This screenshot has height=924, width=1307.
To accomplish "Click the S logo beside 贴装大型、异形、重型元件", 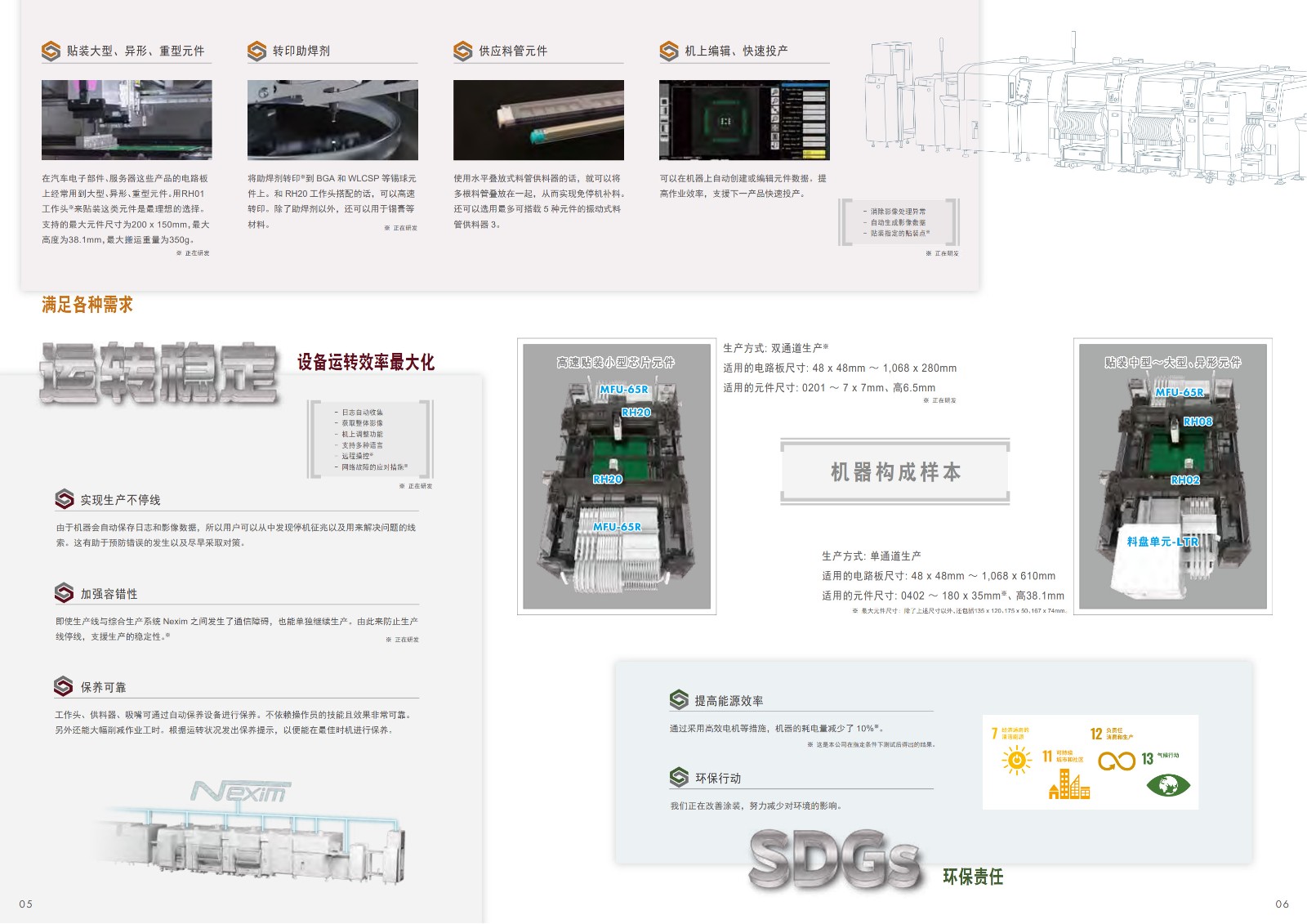I will coord(51,51).
